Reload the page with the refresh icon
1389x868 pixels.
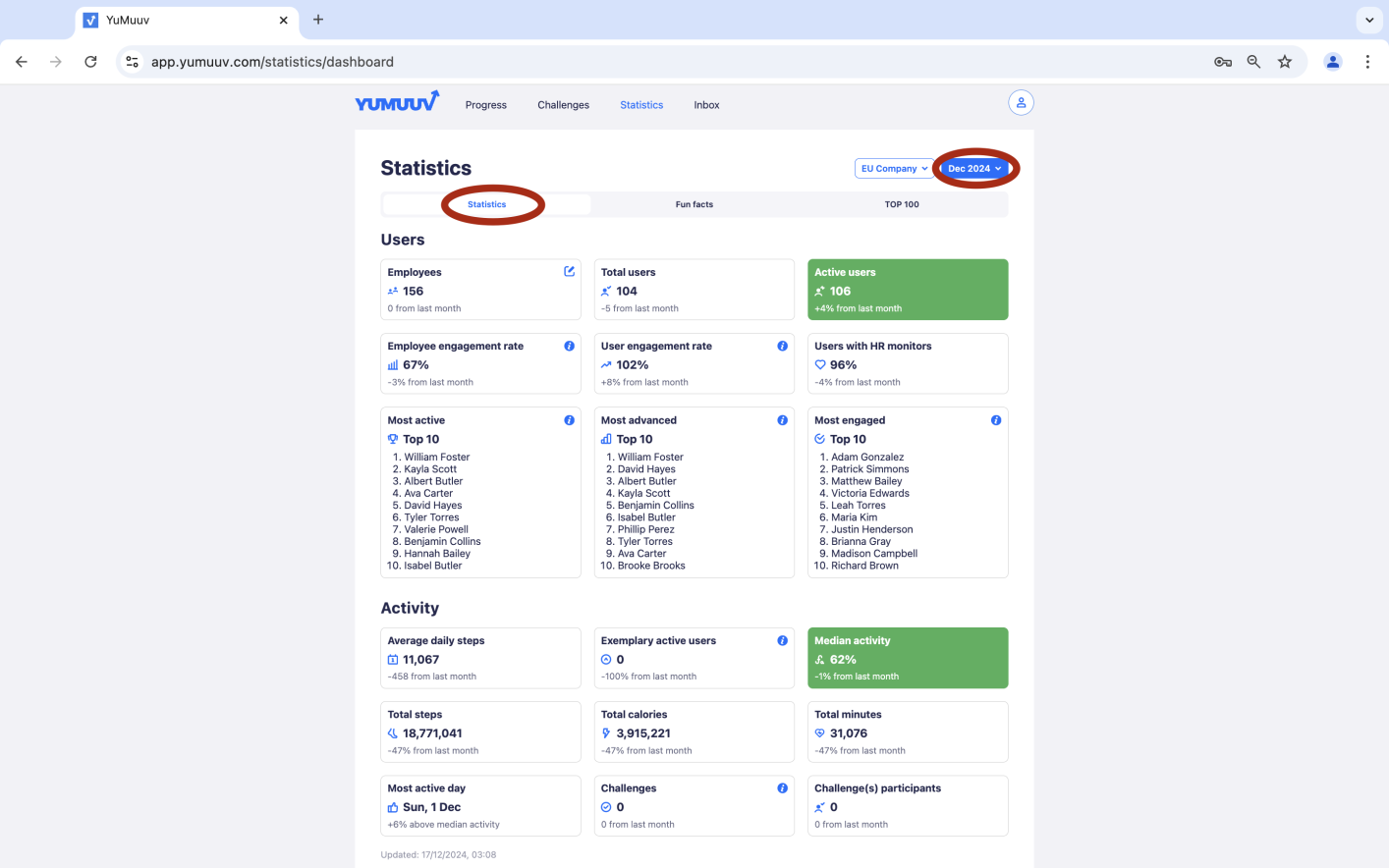click(x=90, y=61)
